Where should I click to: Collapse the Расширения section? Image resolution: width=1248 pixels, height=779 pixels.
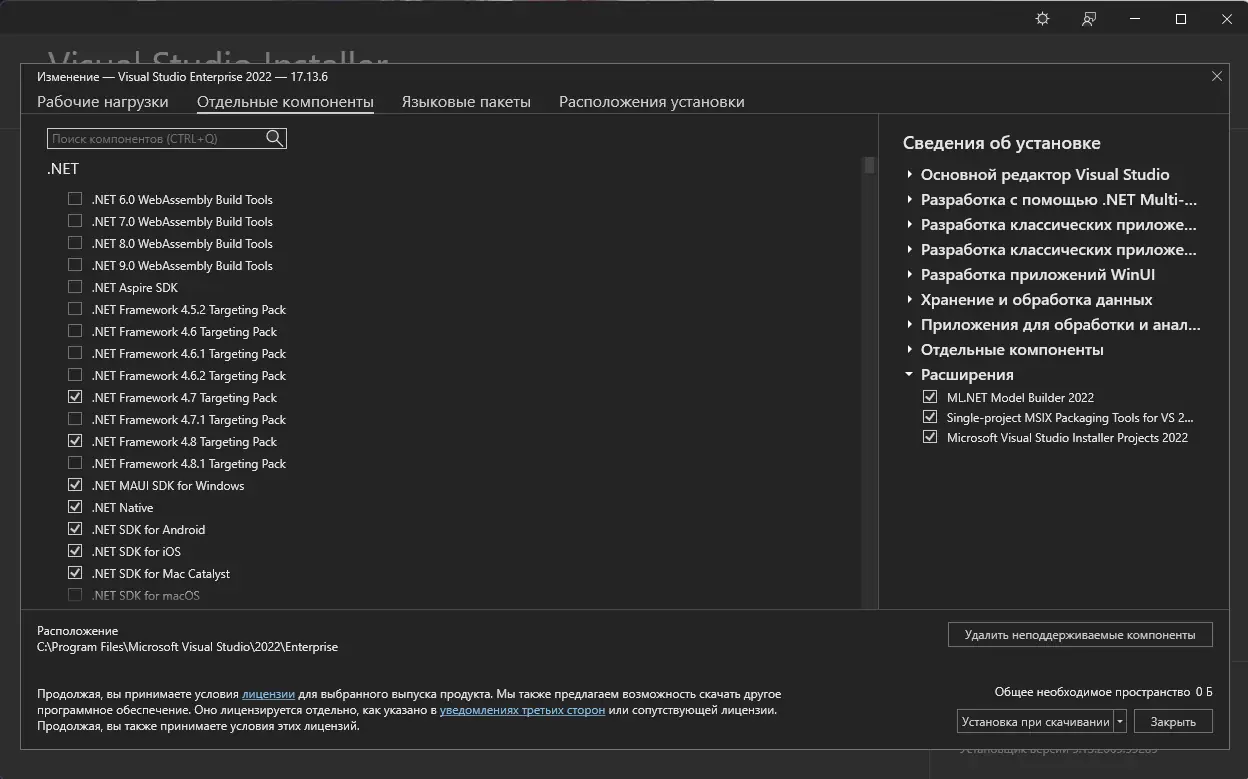(909, 374)
